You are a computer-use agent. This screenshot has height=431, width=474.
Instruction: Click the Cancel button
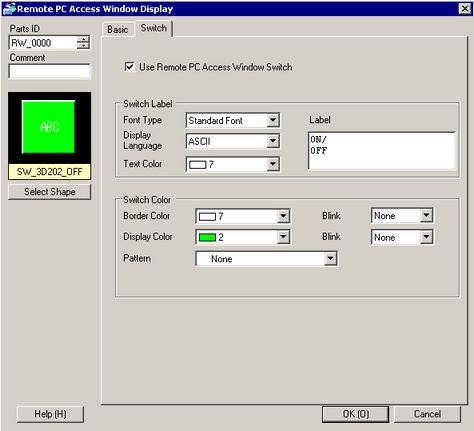pyautogui.click(x=427, y=414)
